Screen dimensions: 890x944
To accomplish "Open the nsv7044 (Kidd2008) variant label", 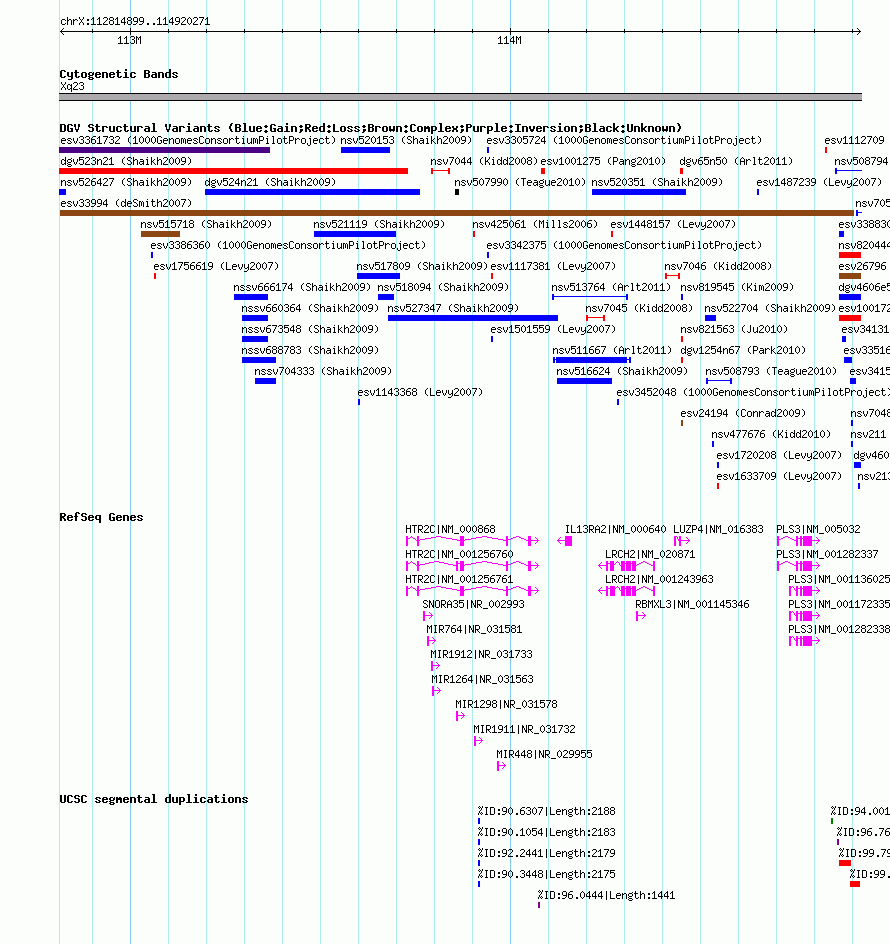I will (x=484, y=161).
